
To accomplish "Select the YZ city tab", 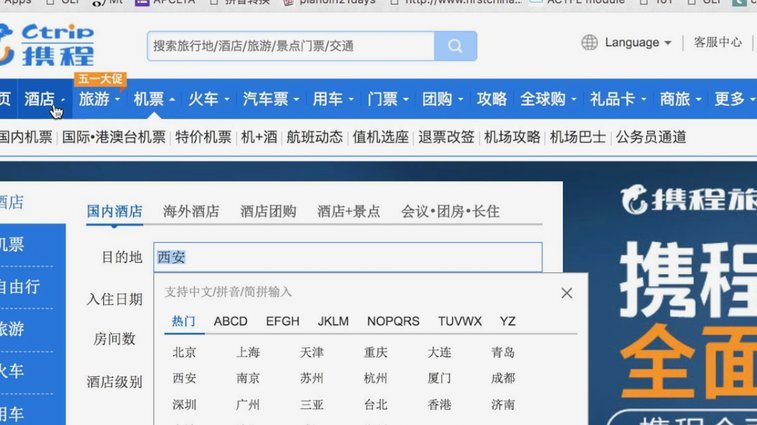I will (507, 321).
